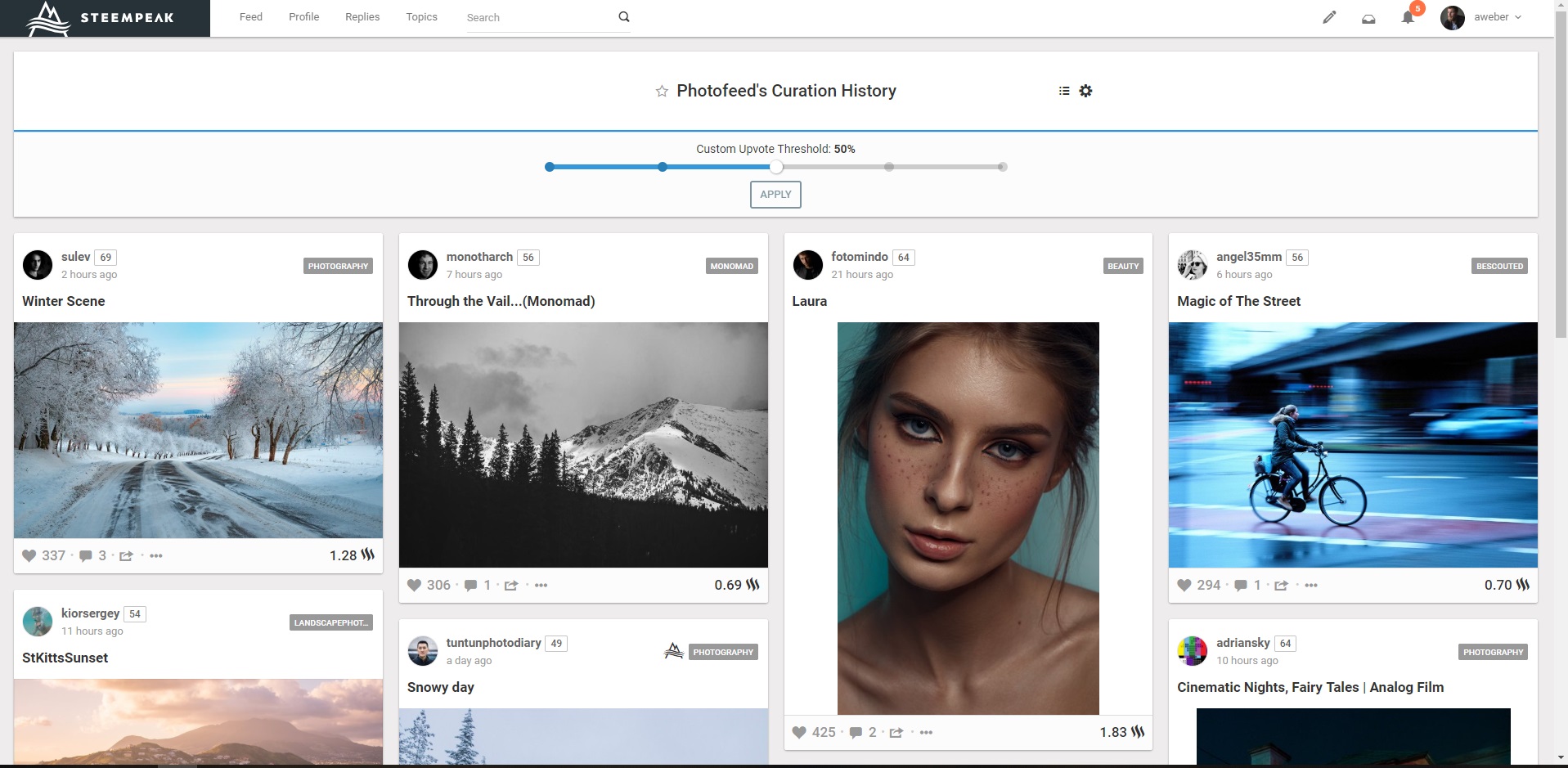Image resolution: width=1568 pixels, height=768 pixels.
Task: Open curation settings gear icon
Action: pyautogui.click(x=1085, y=91)
